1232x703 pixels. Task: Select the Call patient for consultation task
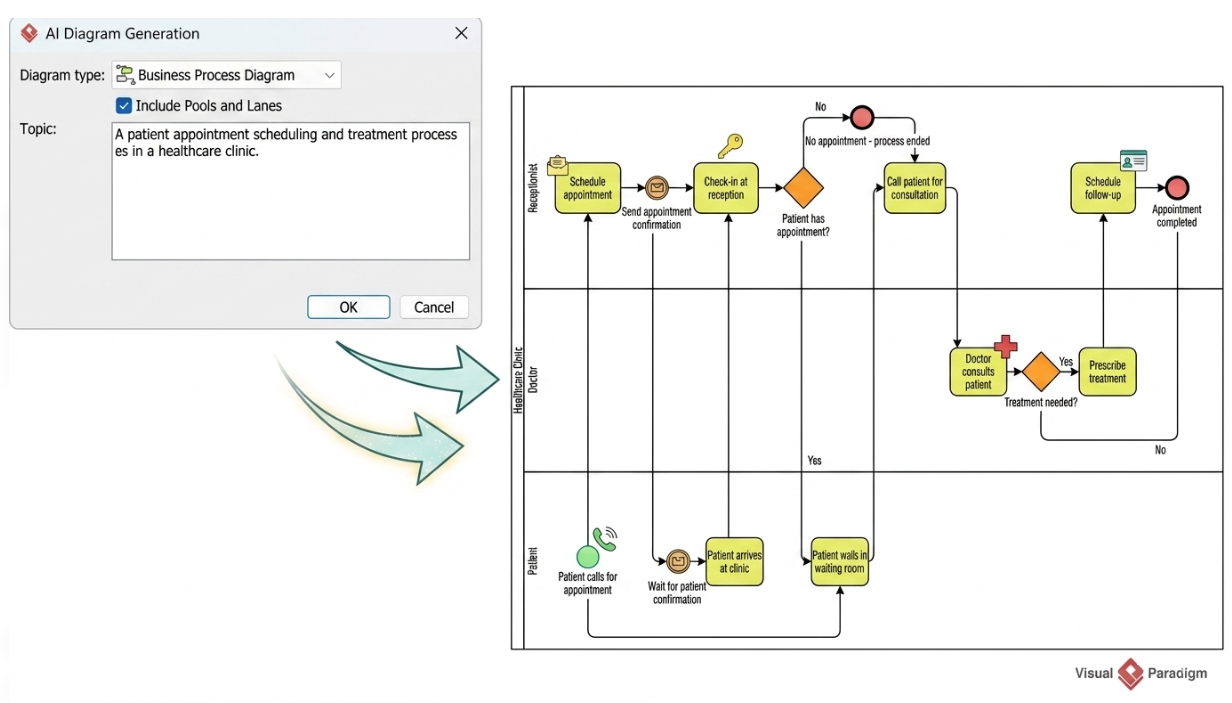pos(915,188)
